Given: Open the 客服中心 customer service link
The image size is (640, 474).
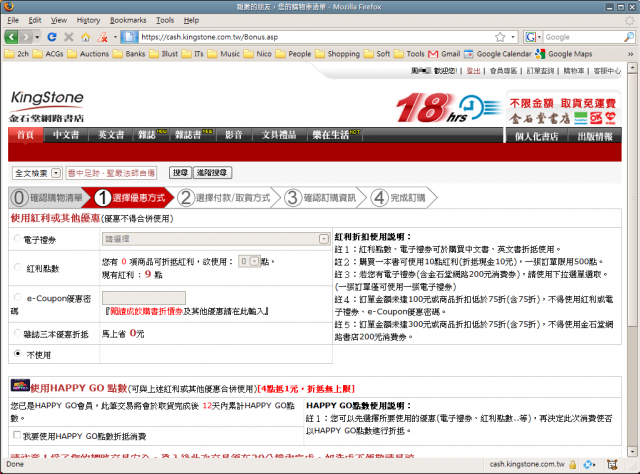Looking at the screenshot, I should 607,71.
